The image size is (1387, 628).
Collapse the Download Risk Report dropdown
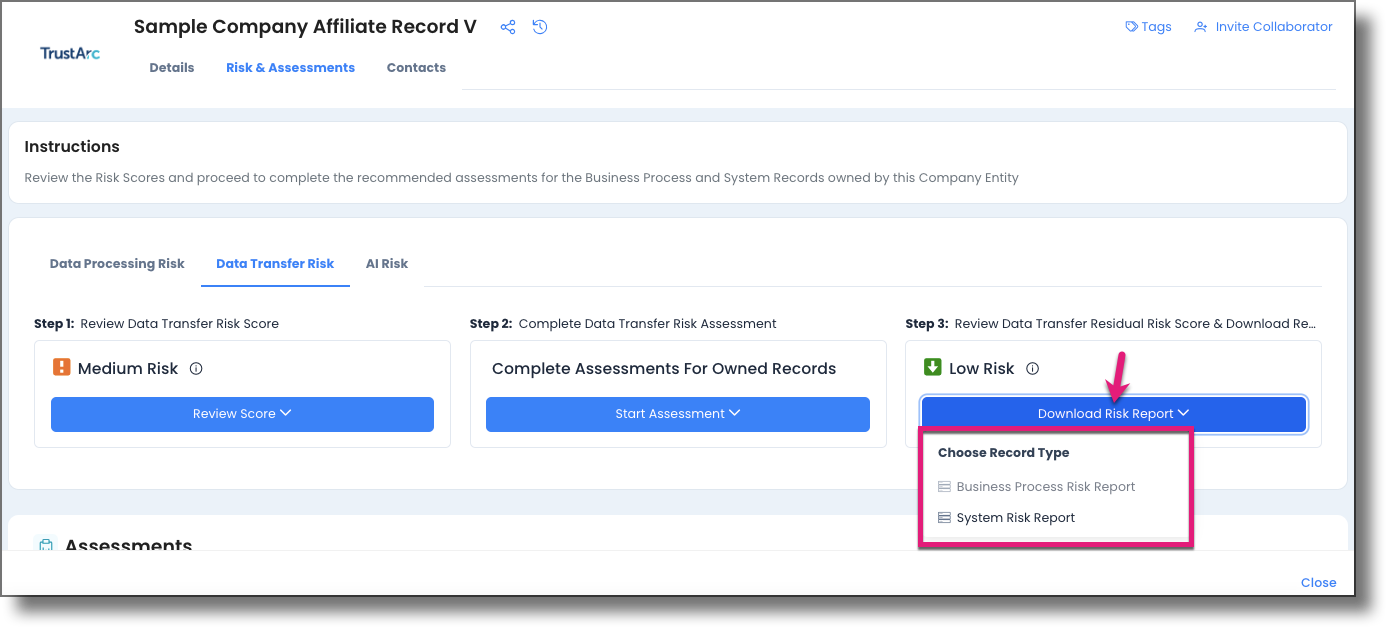(1114, 414)
